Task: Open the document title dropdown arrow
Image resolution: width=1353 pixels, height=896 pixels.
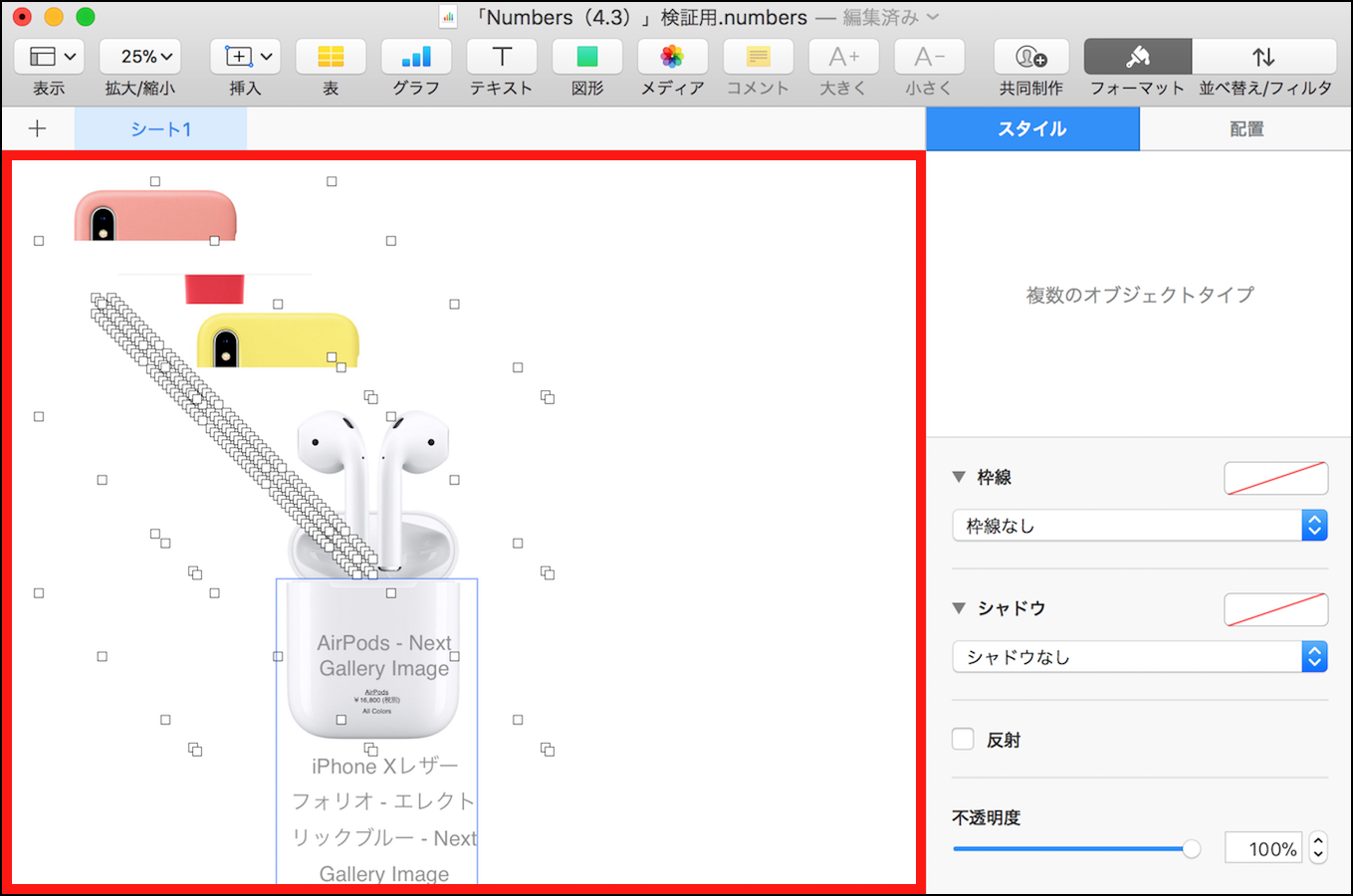Action: tap(933, 17)
